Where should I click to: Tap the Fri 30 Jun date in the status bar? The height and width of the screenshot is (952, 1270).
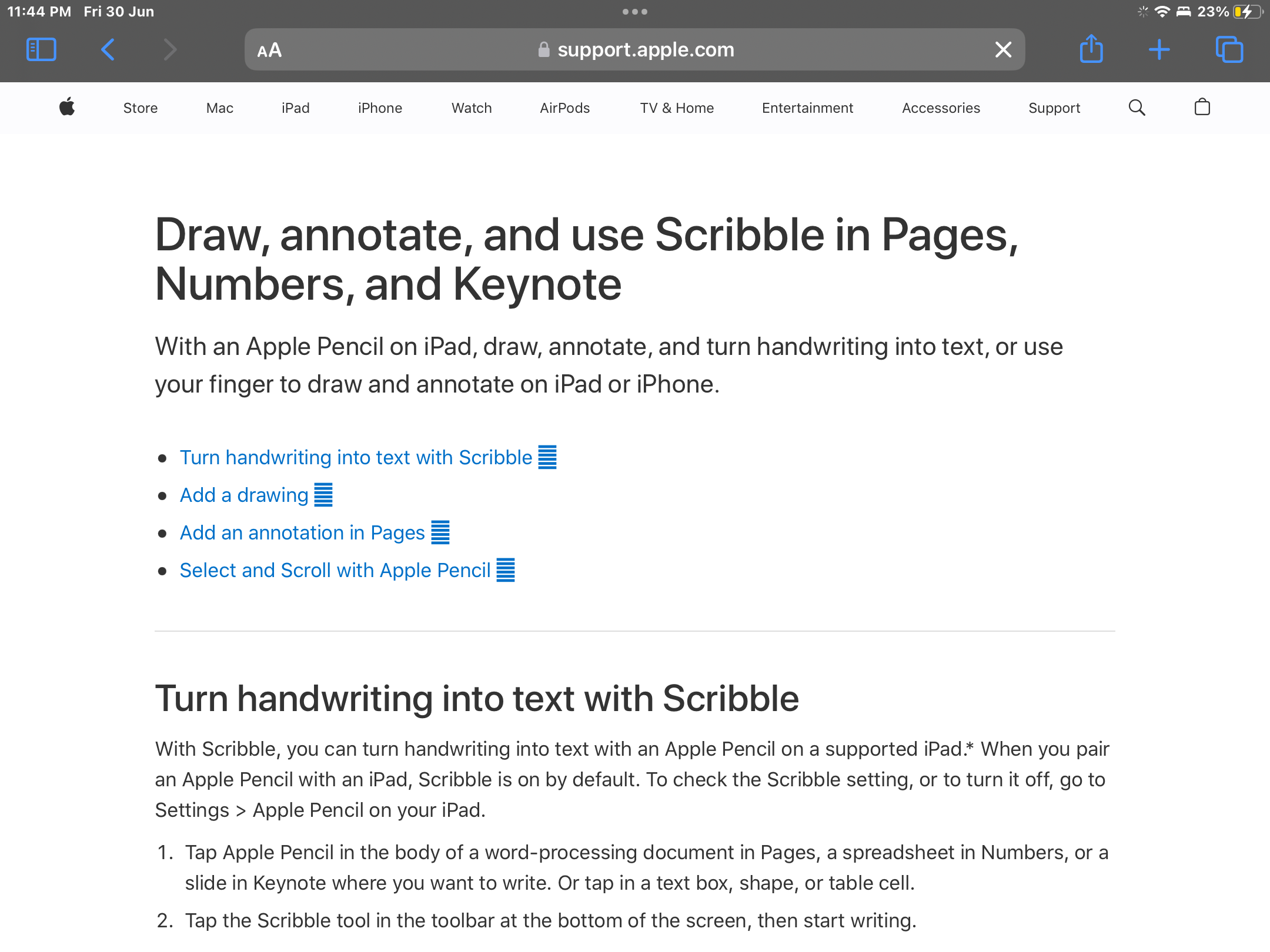[x=119, y=12]
